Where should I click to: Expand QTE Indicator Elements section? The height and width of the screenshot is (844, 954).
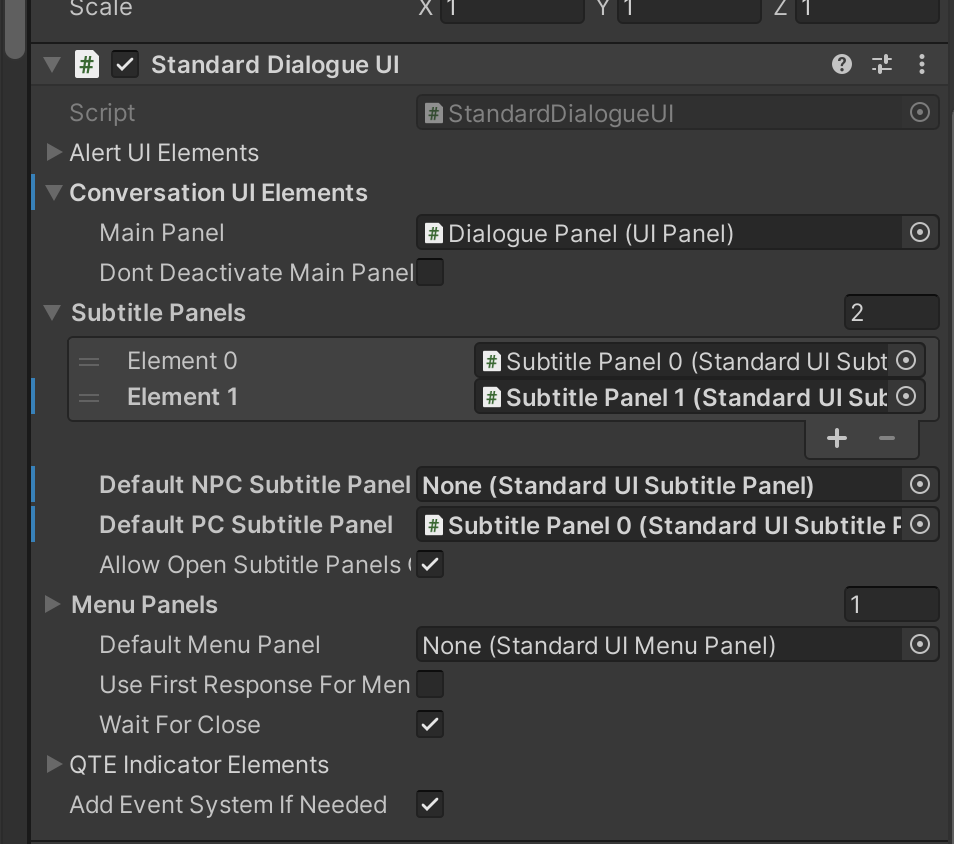click(x=54, y=764)
